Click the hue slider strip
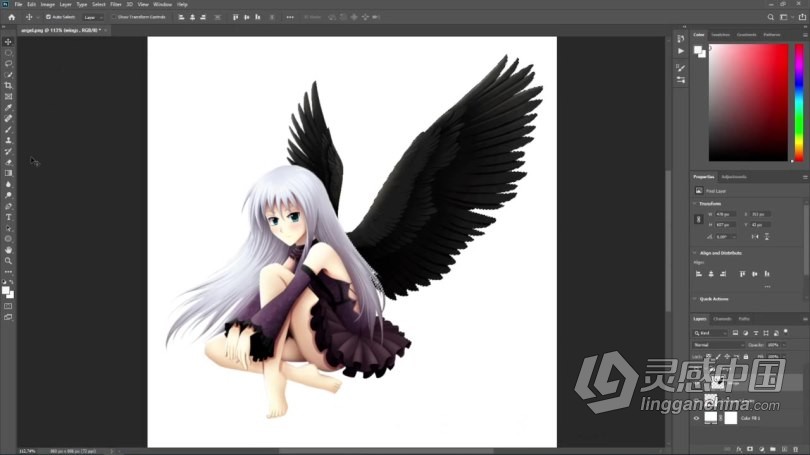Screen dimensions: 810x455 click(x=799, y=102)
